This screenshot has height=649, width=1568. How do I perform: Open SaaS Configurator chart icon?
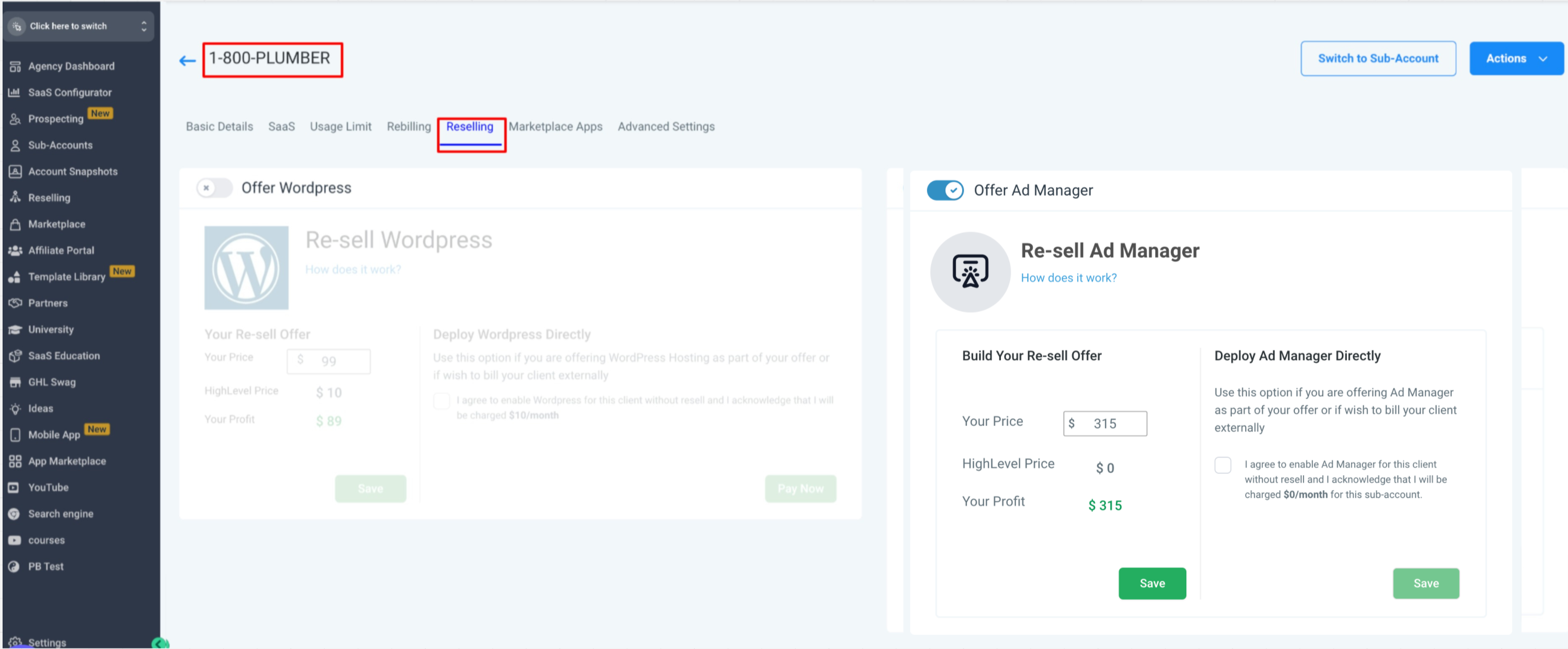click(x=14, y=92)
